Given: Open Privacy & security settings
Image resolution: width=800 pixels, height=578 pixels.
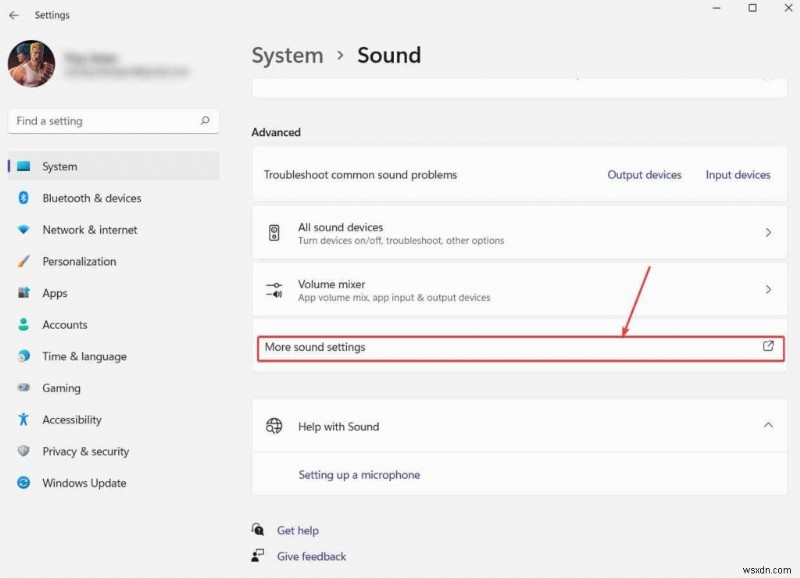Looking at the screenshot, I should pos(84,451).
